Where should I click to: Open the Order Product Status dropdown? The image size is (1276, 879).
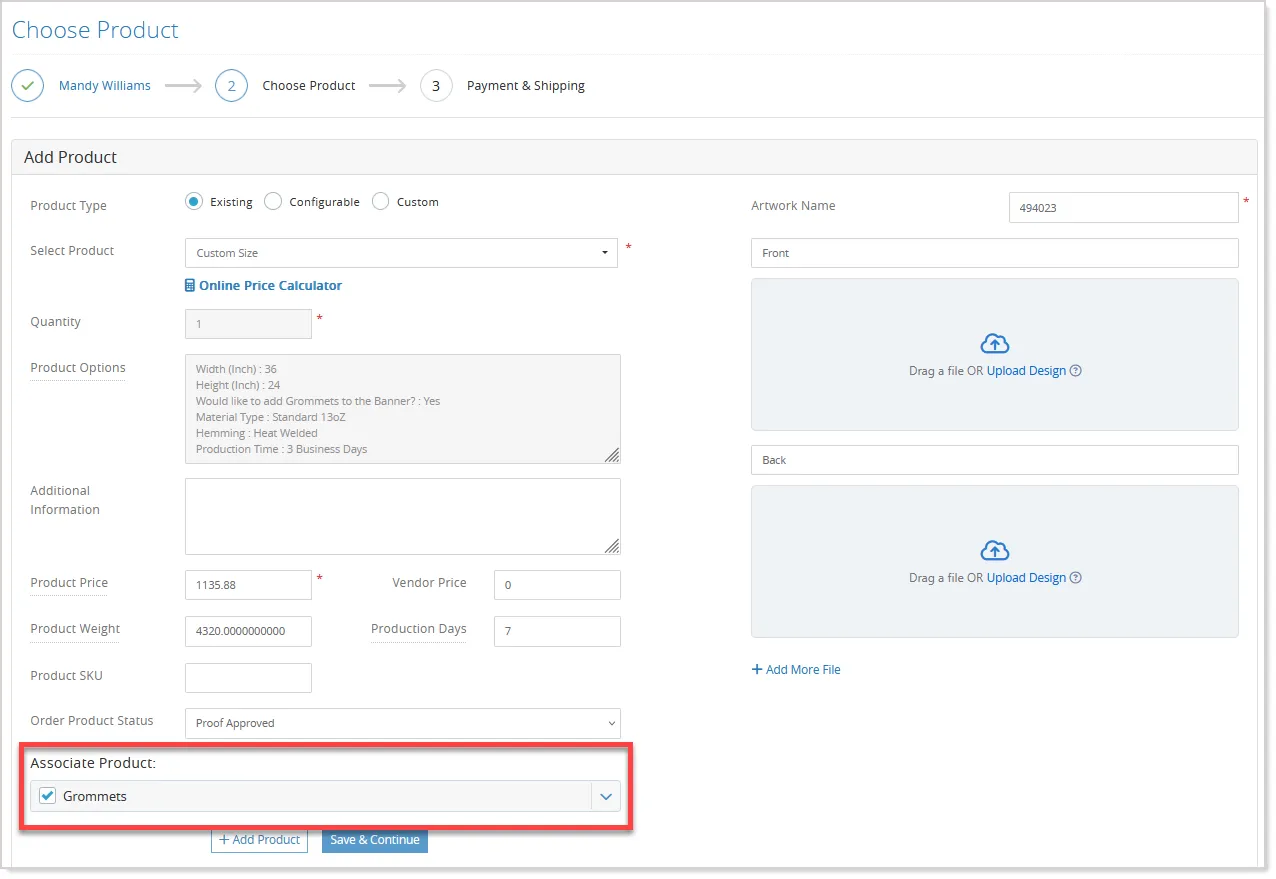coord(403,723)
